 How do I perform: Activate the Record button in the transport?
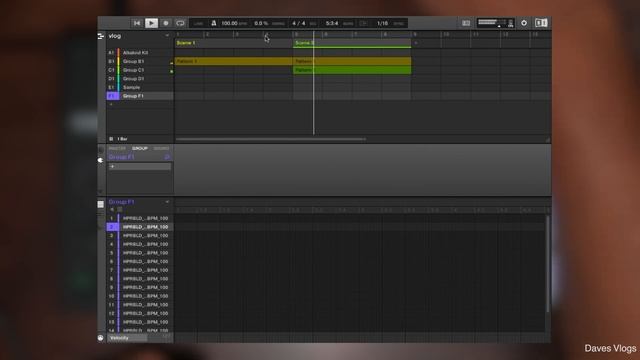click(x=166, y=23)
